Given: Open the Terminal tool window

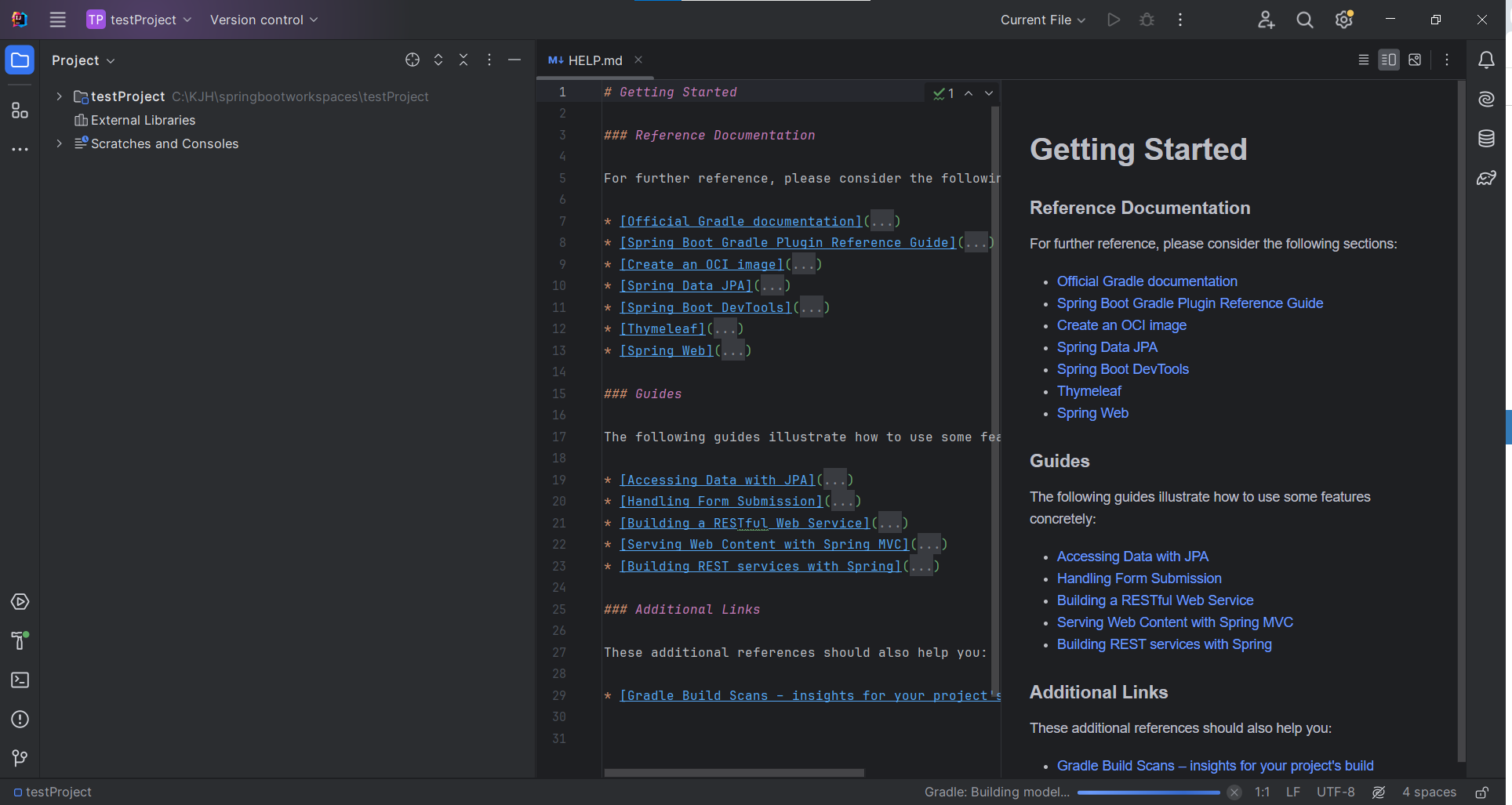Looking at the screenshot, I should point(20,680).
